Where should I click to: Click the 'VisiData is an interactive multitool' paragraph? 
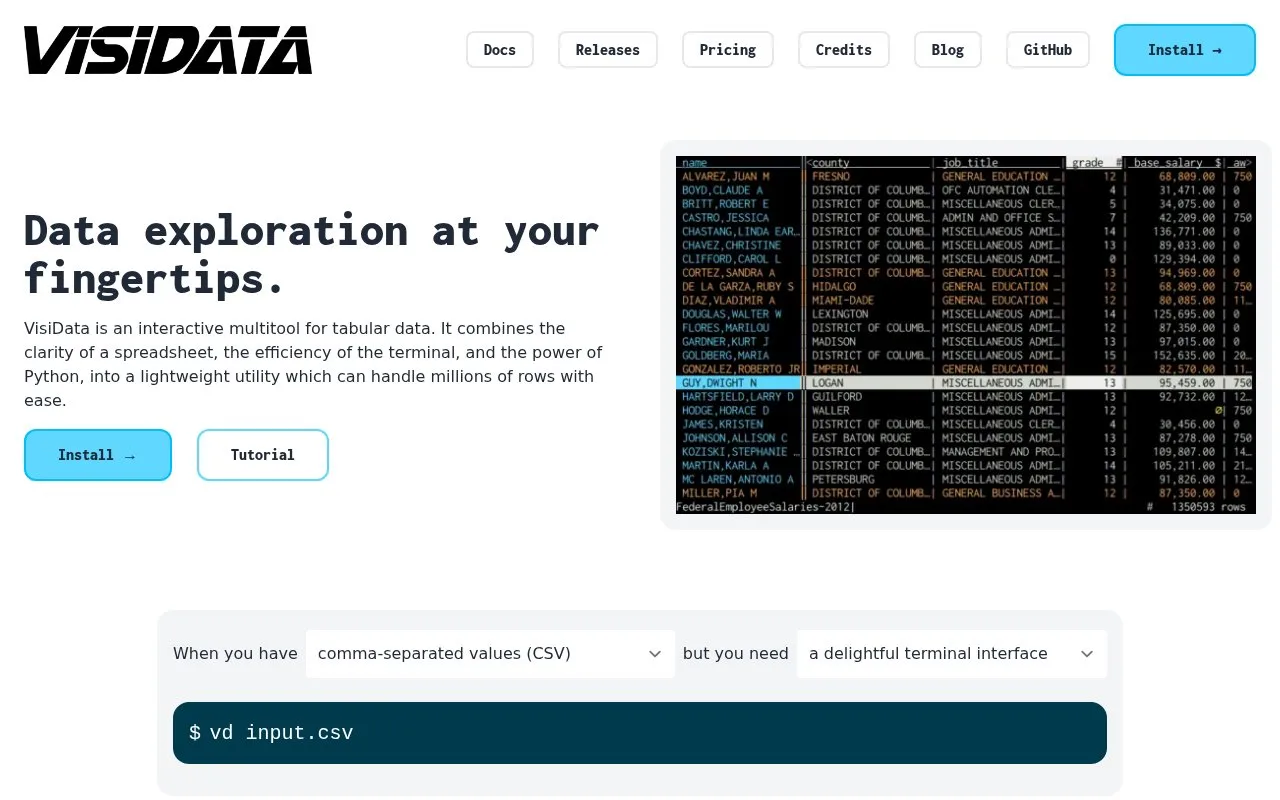tap(314, 365)
